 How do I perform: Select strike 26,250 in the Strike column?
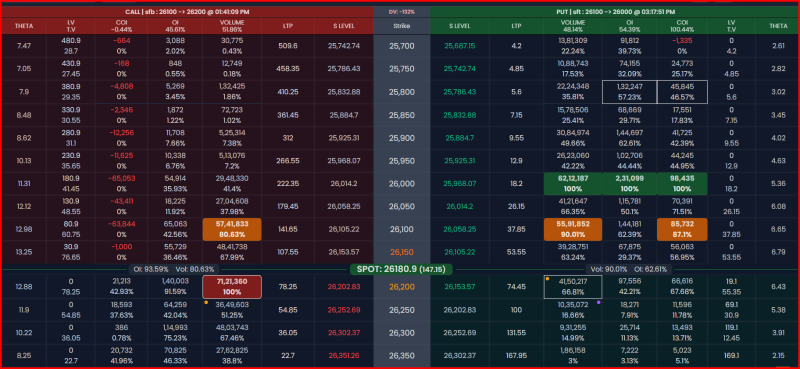click(402, 310)
